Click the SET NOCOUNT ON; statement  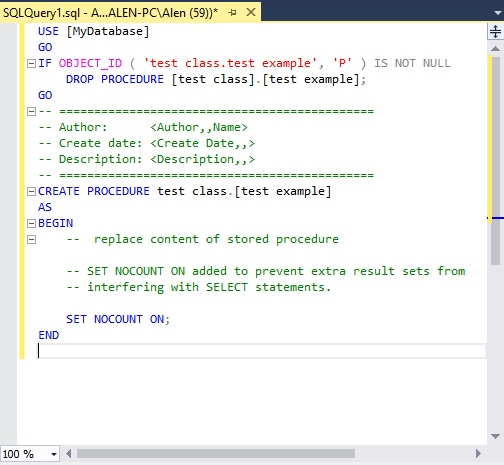[118, 319]
